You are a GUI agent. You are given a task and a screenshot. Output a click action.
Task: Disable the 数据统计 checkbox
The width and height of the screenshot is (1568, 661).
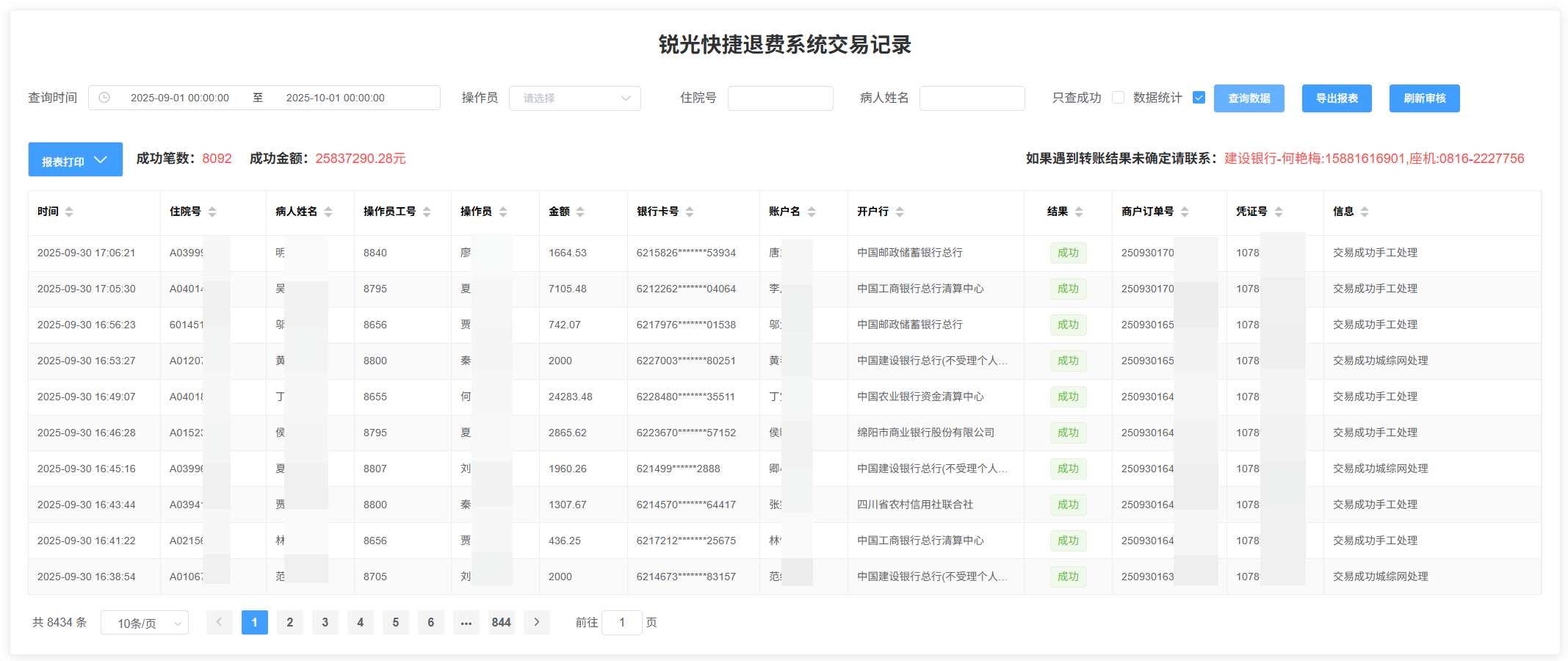pyautogui.click(x=1198, y=97)
